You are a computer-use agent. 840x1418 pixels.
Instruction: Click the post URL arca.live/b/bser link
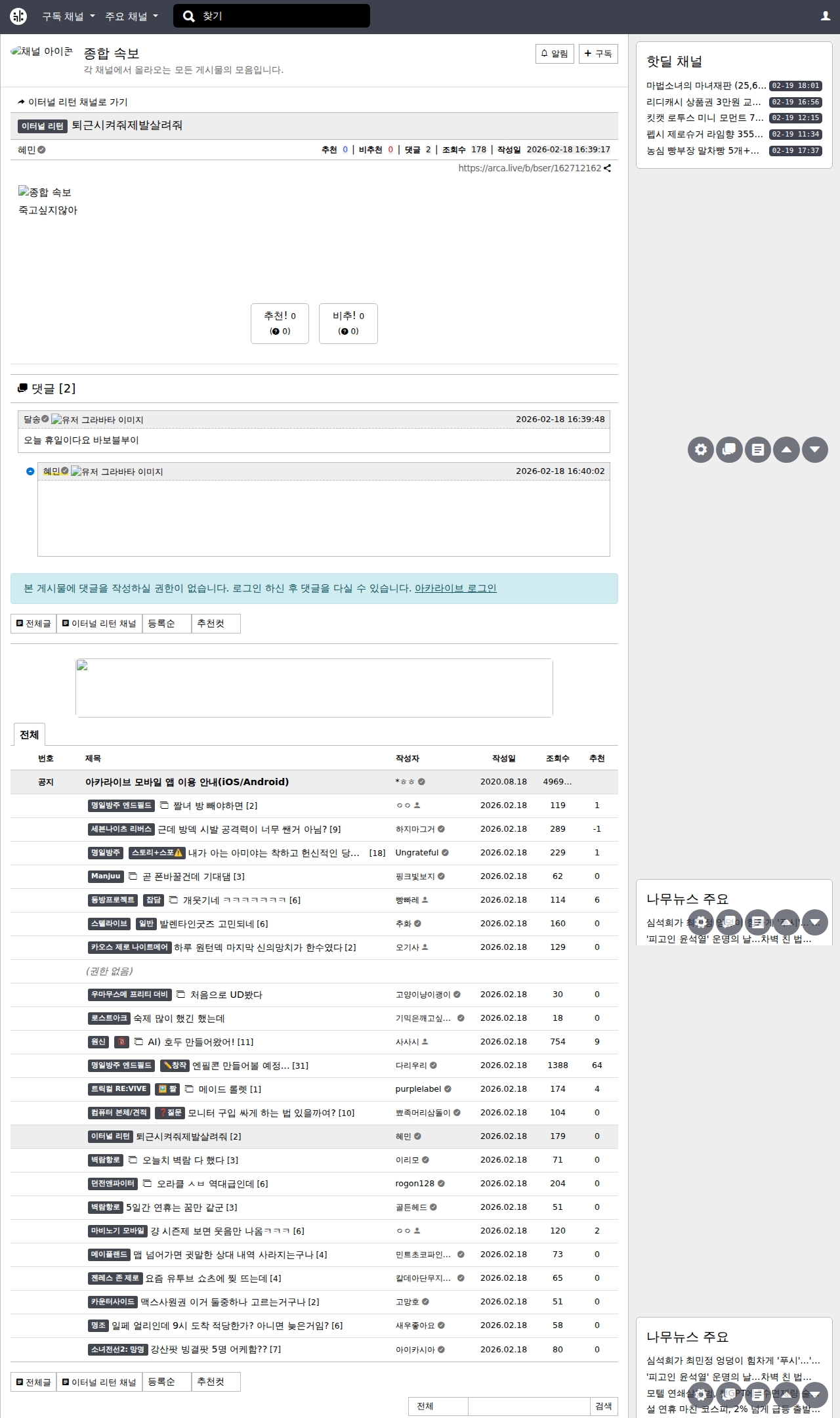[530, 168]
